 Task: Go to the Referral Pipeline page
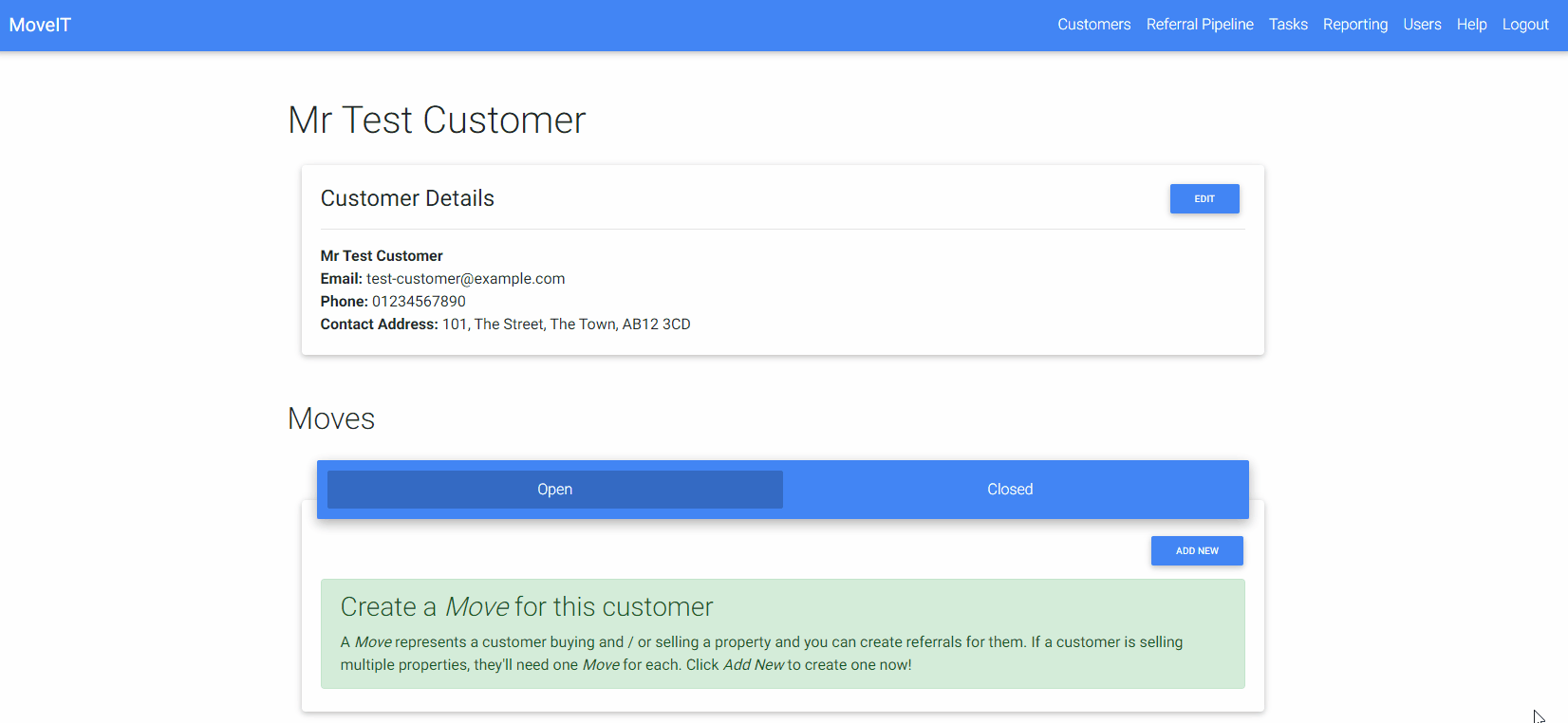1199,25
